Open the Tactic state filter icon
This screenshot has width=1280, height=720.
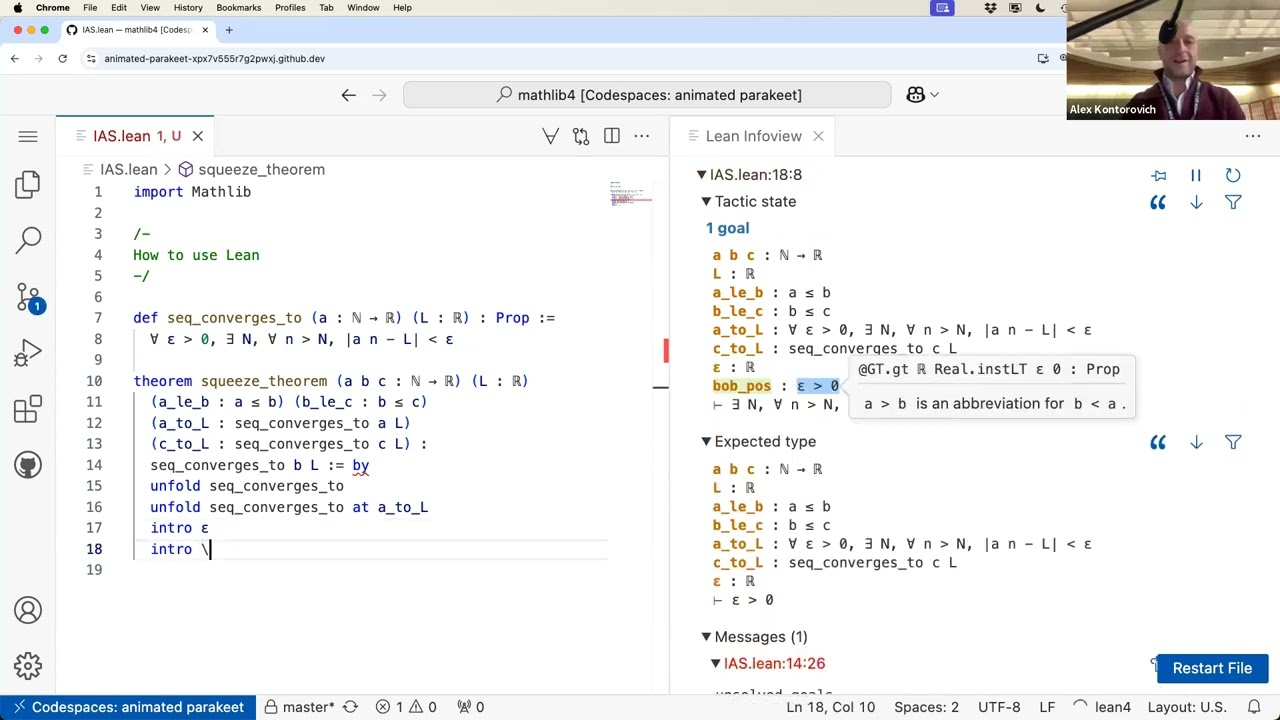click(1233, 202)
